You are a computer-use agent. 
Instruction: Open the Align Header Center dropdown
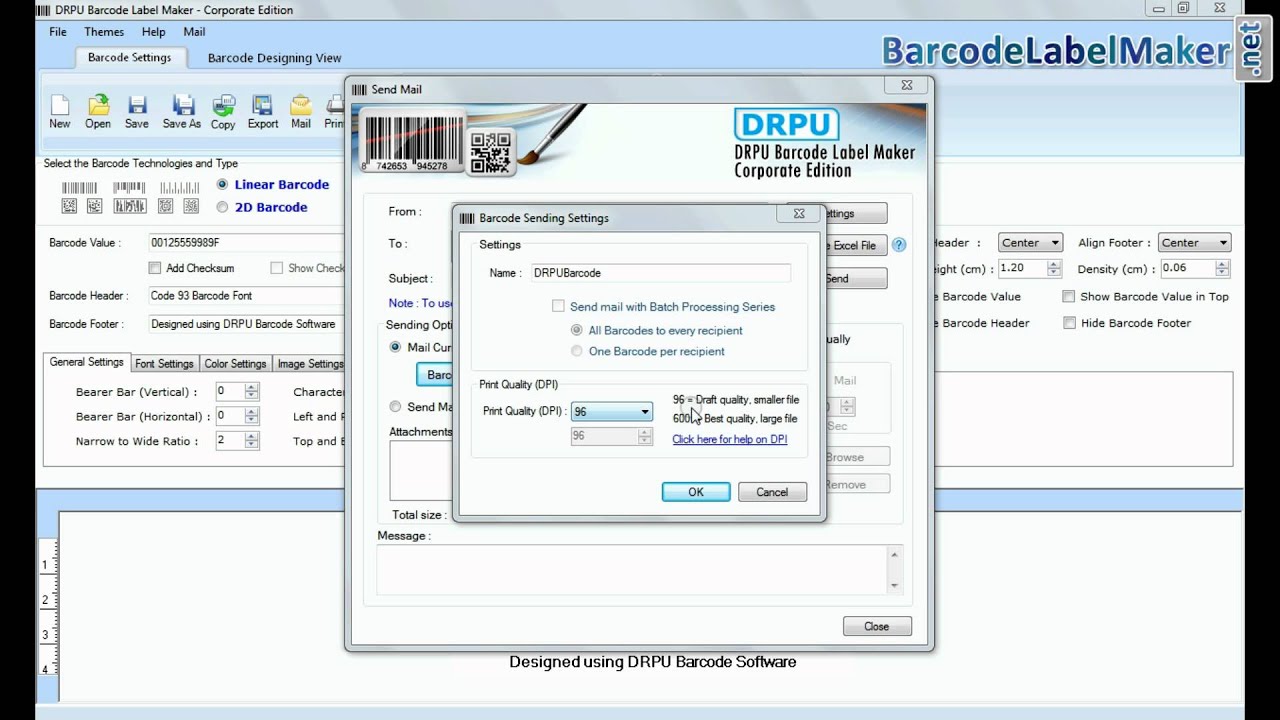click(1029, 242)
